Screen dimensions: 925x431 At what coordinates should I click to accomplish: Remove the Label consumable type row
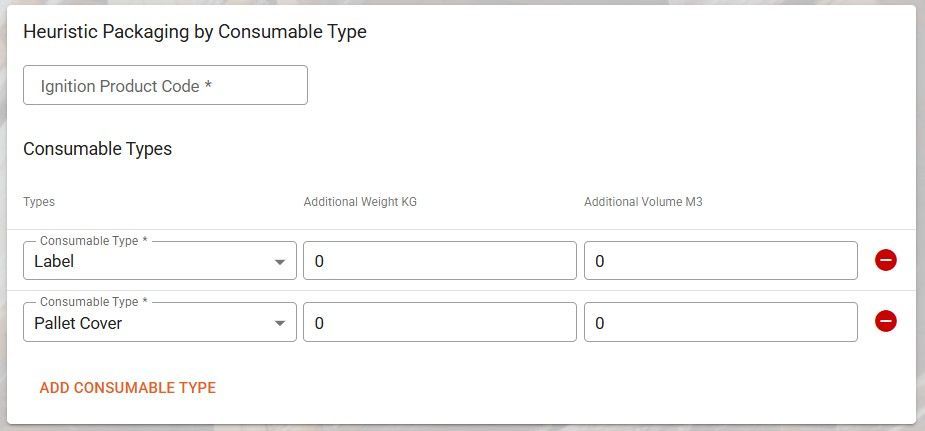[885, 260]
